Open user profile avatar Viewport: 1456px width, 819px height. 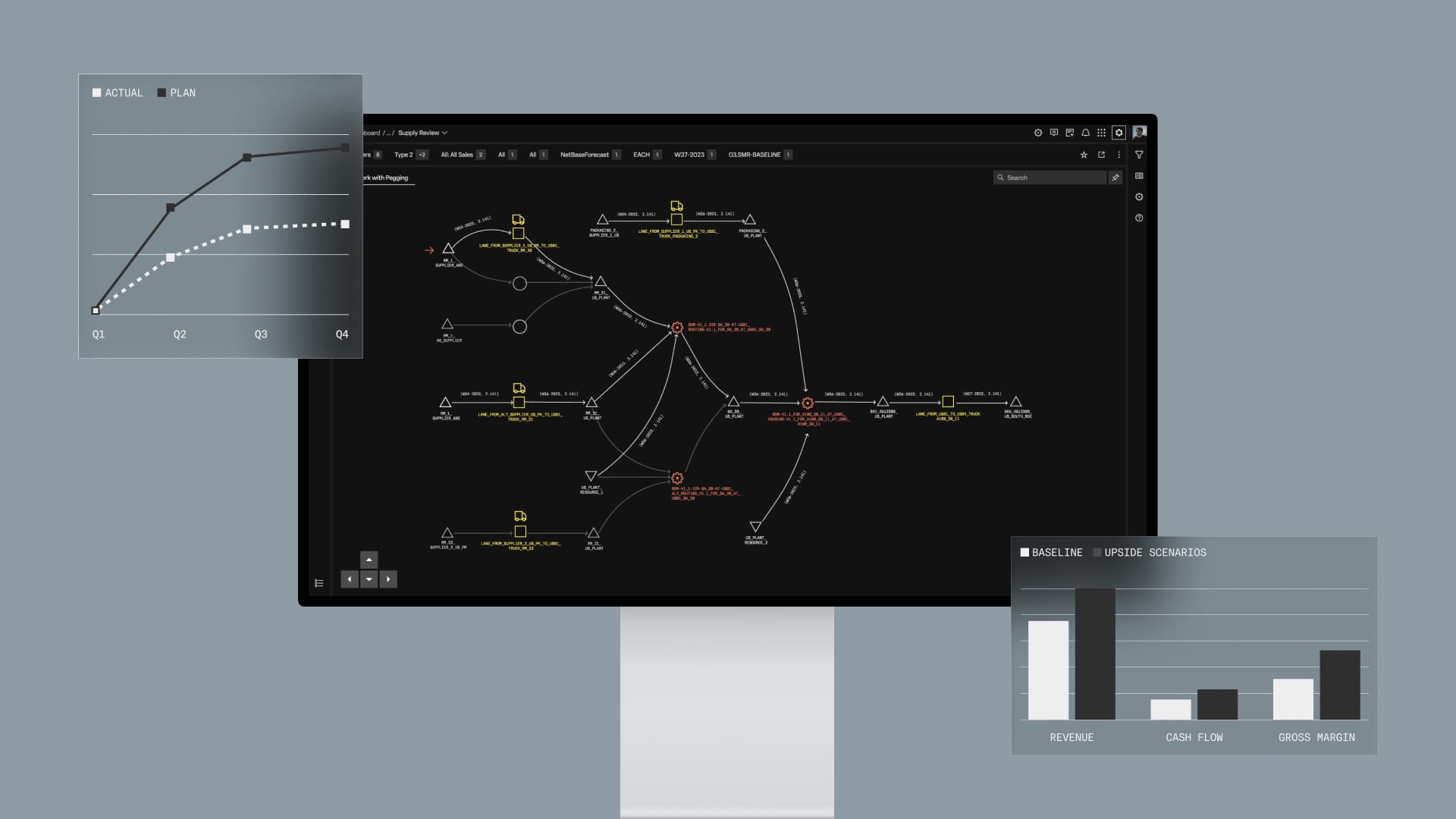pos(1139,133)
